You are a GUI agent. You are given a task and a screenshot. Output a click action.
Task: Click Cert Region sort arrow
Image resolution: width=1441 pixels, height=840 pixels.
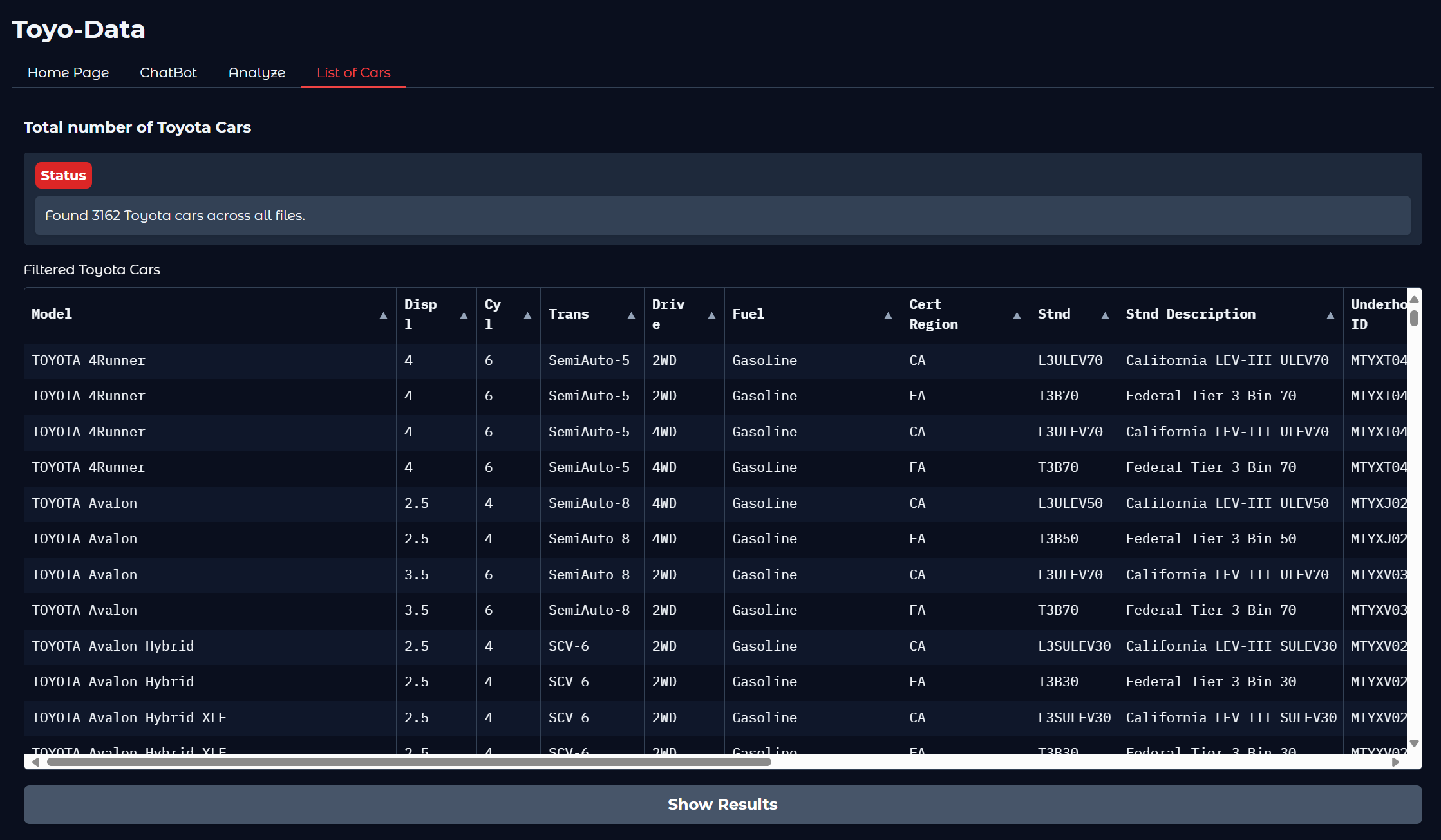1017,315
